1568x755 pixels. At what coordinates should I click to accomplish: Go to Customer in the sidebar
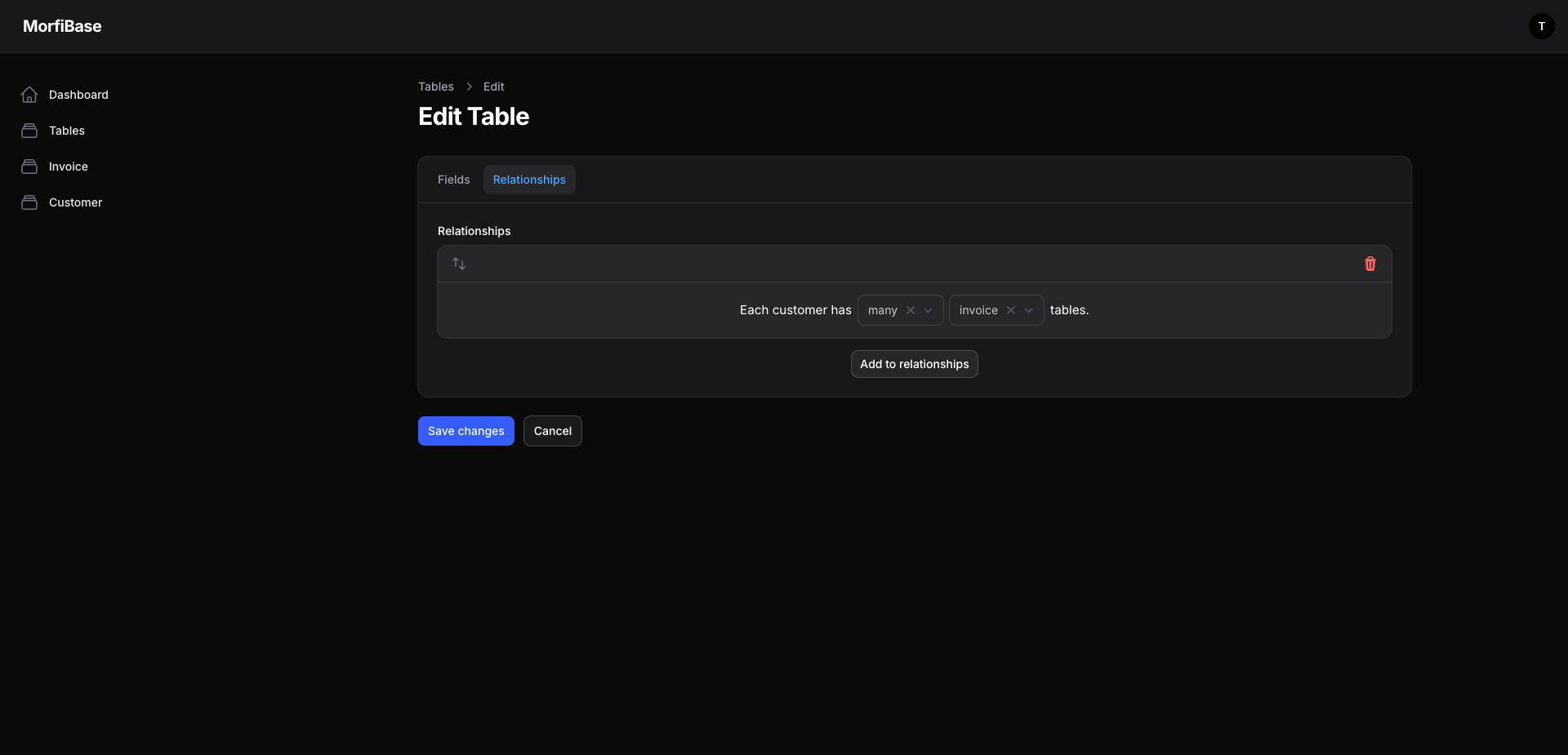pyautogui.click(x=76, y=202)
